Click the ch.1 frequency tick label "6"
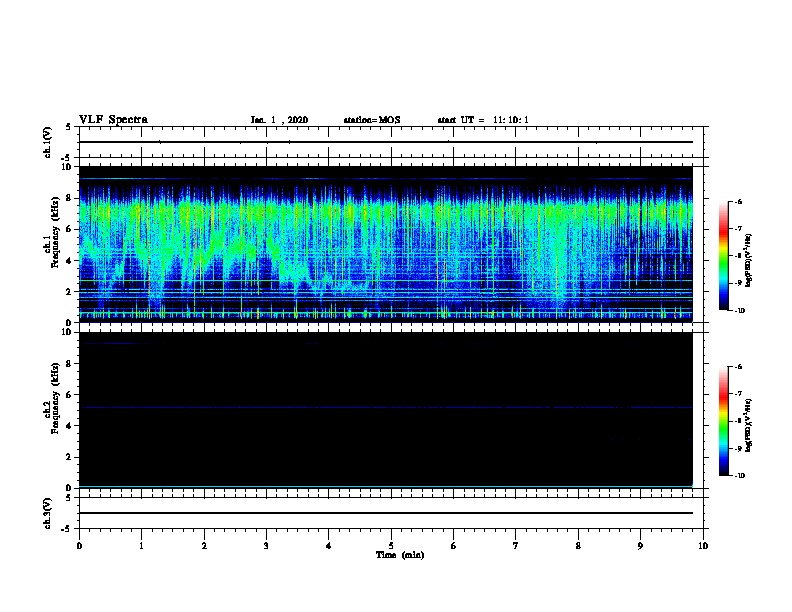This screenshot has width=792, height=612. point(70,230)
